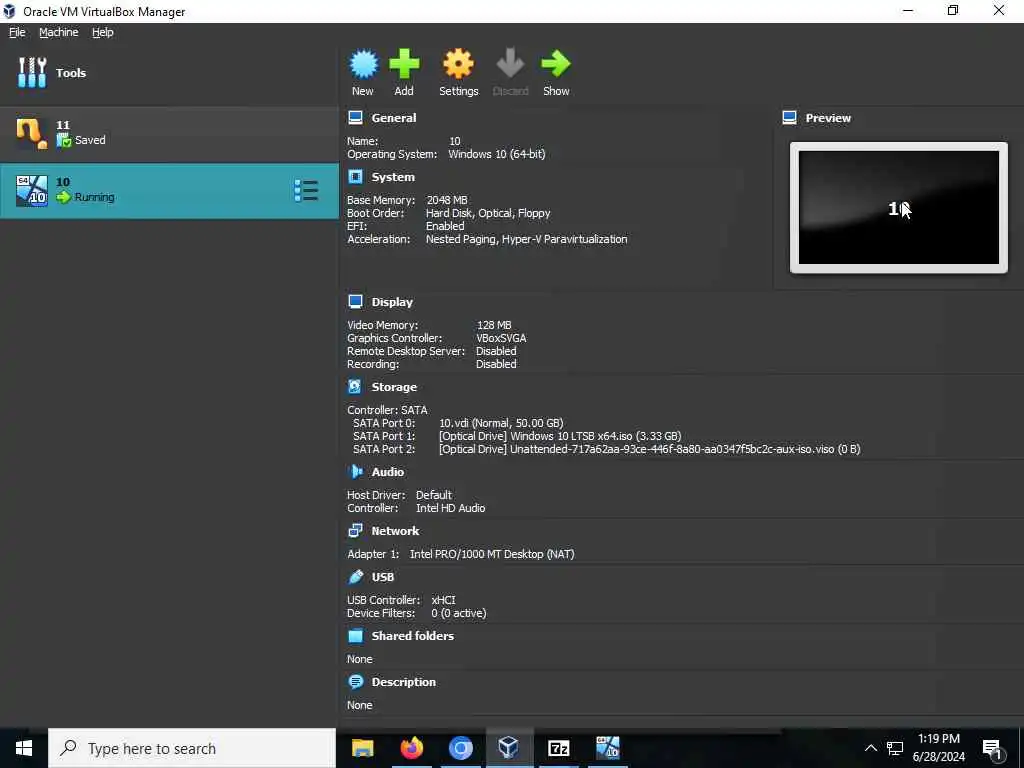
Task: Open Firefox from the taskbar
Action: click(411, 748)
